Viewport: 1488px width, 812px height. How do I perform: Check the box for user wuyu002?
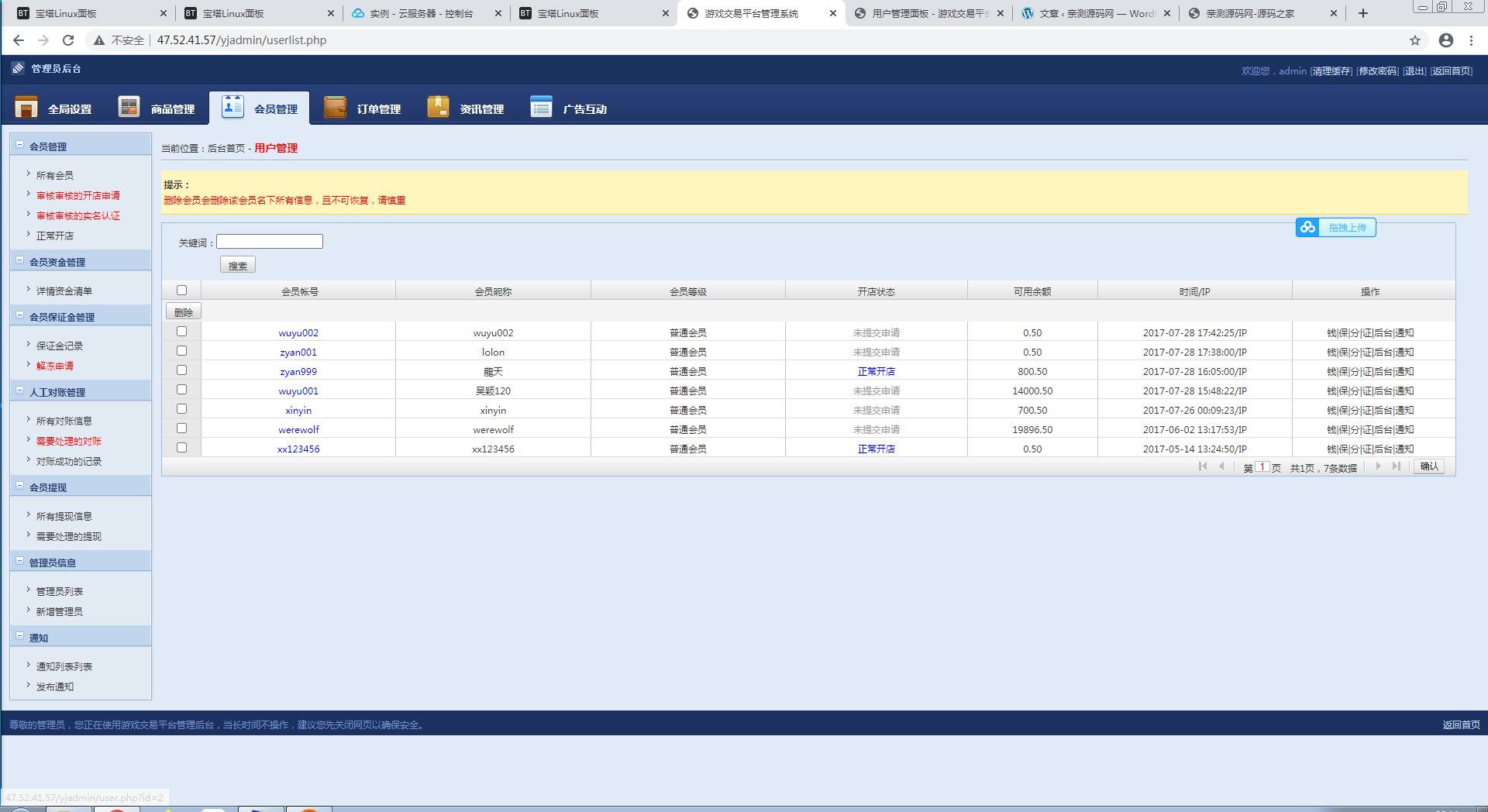coord(181,332)
